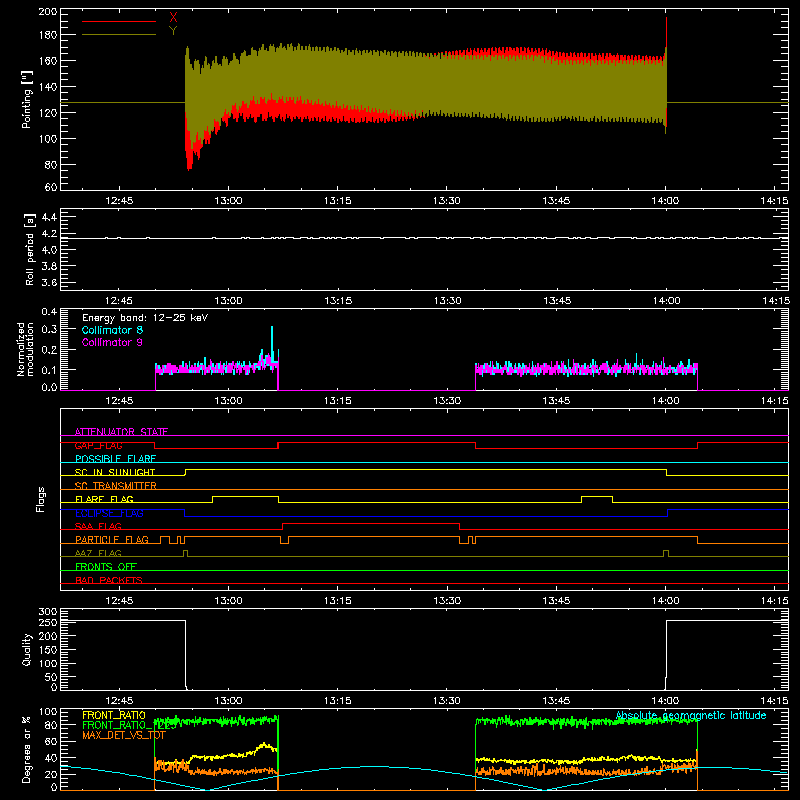The height and width of the screenshot is (800, 800).
Task: Click the 200 value on Pointing axis
Action: click(x=48, y=12)
